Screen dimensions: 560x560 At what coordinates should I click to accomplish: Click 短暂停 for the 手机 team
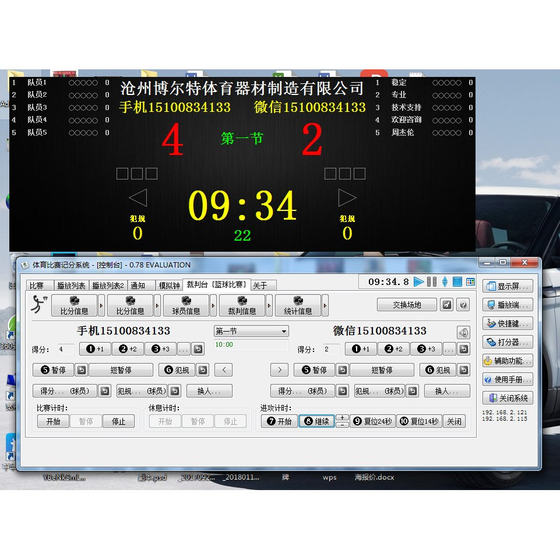(121, 370)
